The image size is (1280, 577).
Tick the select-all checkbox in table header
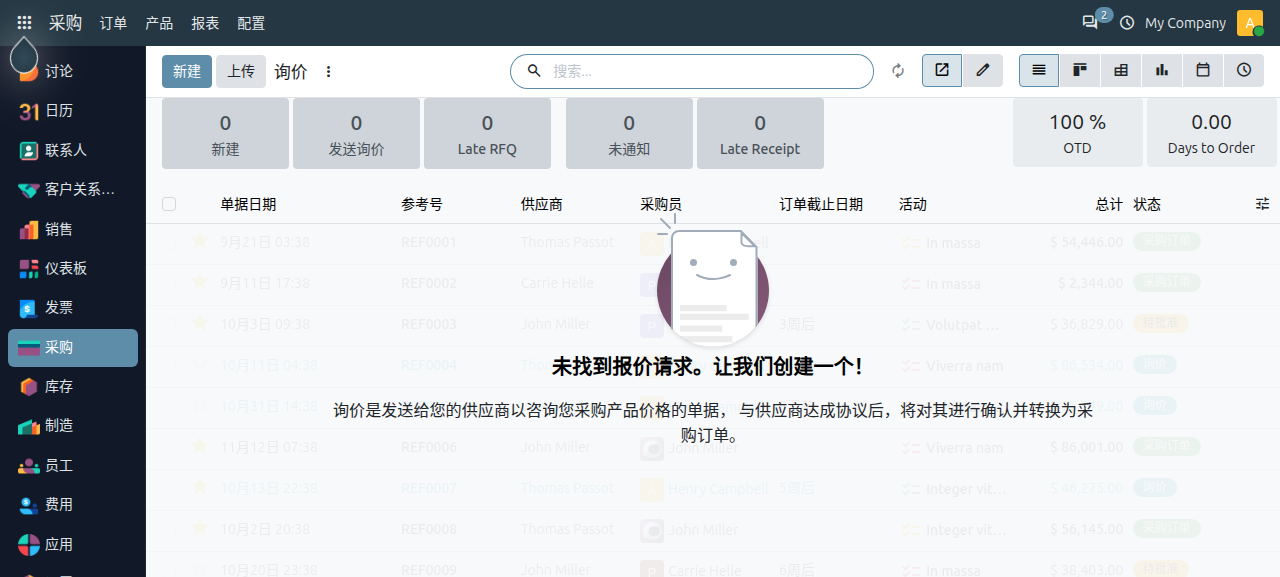point(169,204)
